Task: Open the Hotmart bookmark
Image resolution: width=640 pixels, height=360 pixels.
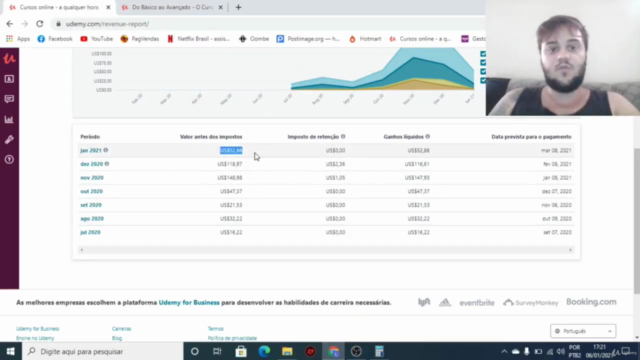Action: coord(365,39)
